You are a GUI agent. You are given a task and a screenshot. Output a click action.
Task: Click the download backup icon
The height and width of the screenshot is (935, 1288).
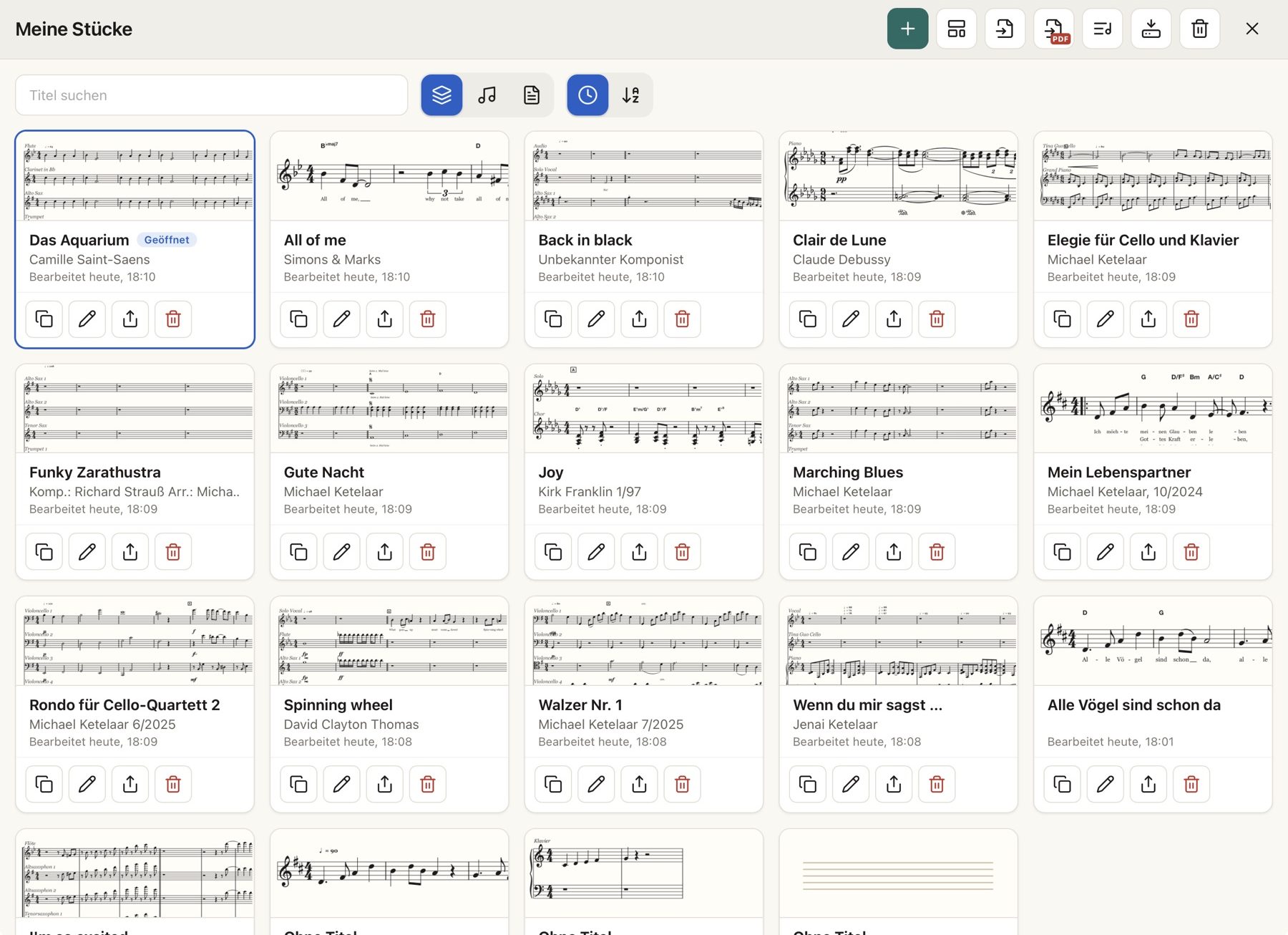tap(1151, 29)
